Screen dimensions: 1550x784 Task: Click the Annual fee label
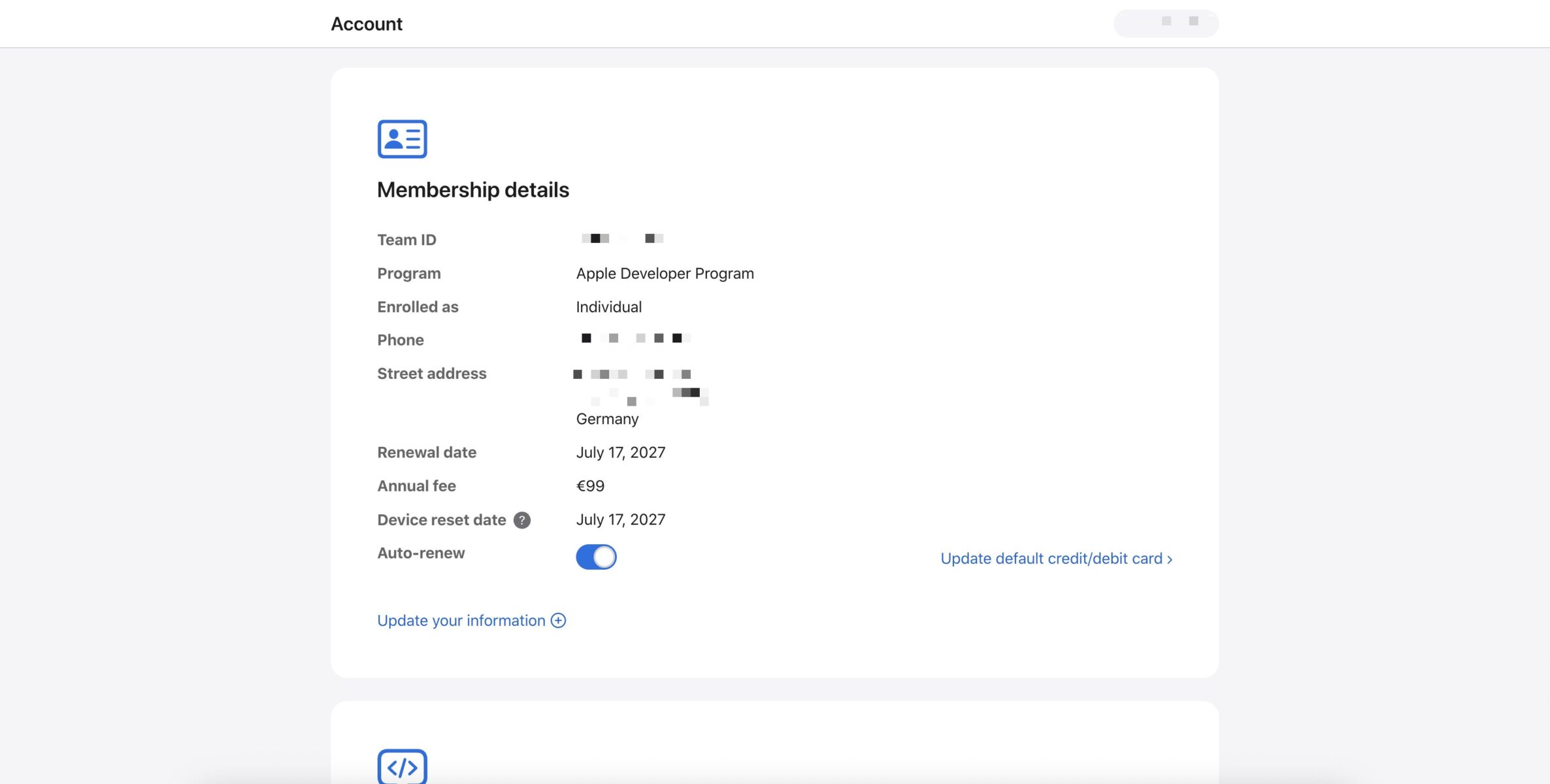[x=416, y=486]
